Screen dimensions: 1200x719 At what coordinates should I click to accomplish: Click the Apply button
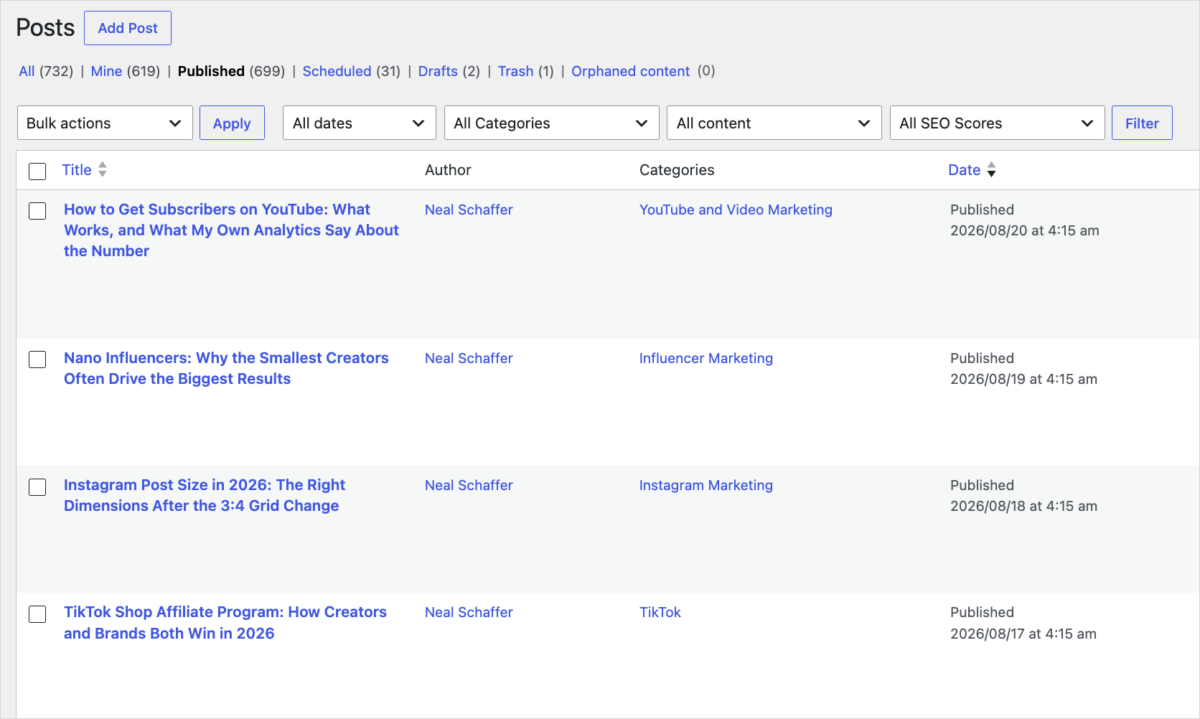point(232,123)
